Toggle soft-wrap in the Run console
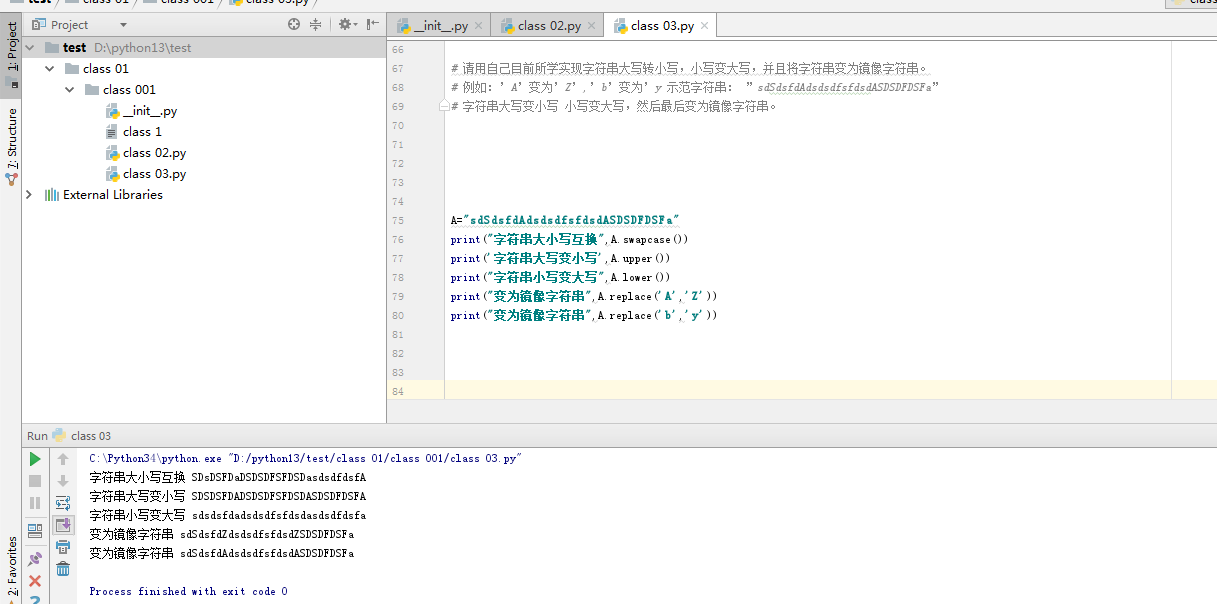This screenshot has height=604, width=1217. (63, 503)
